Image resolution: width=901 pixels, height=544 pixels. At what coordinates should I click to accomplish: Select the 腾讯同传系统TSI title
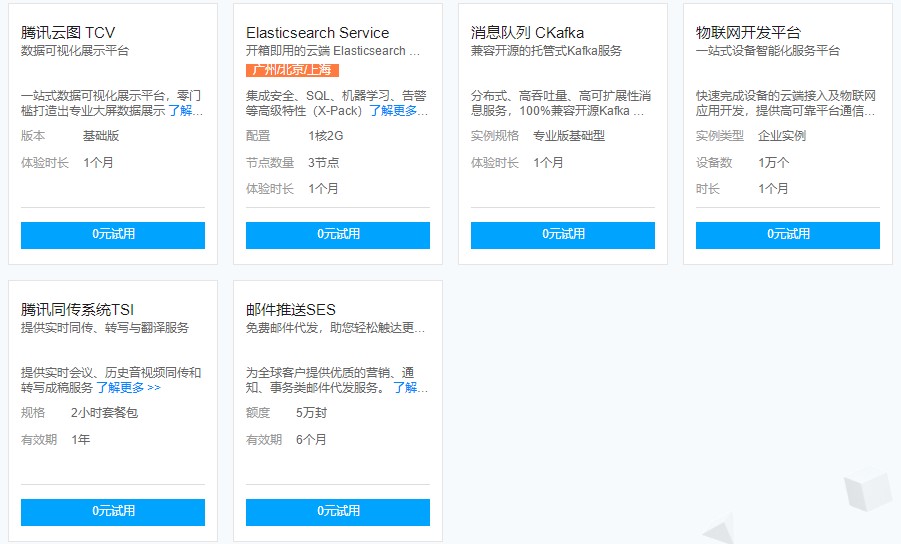click(77, 310)
